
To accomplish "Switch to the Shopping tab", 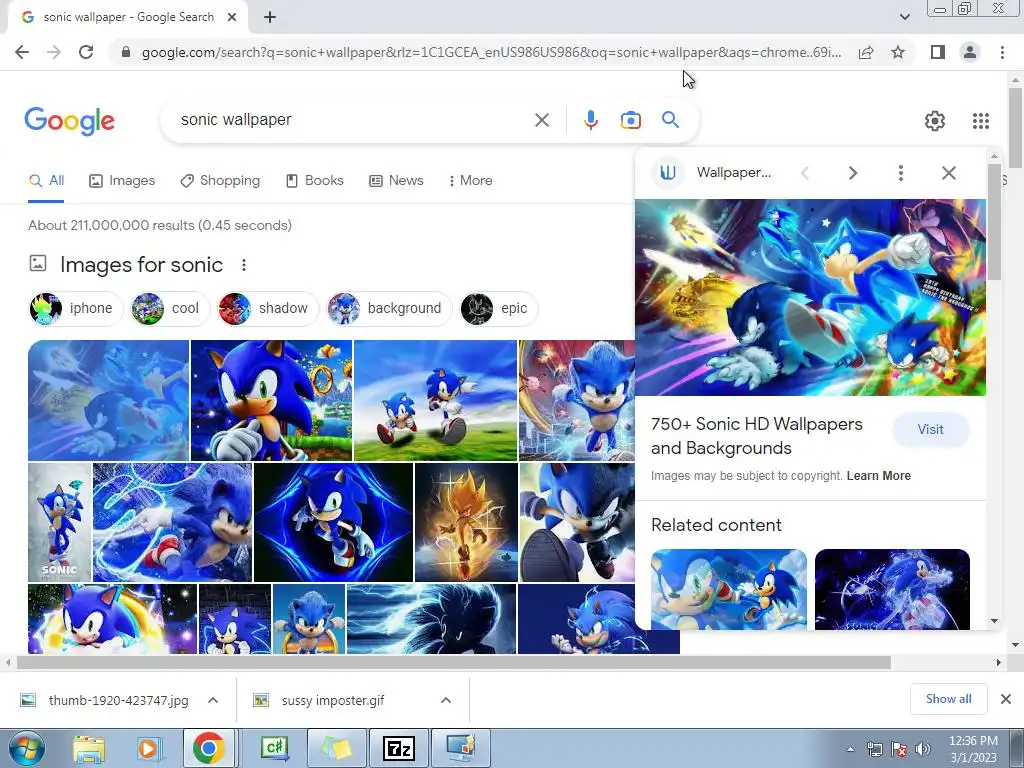I will pyautogui.click(x=220, y=181).
